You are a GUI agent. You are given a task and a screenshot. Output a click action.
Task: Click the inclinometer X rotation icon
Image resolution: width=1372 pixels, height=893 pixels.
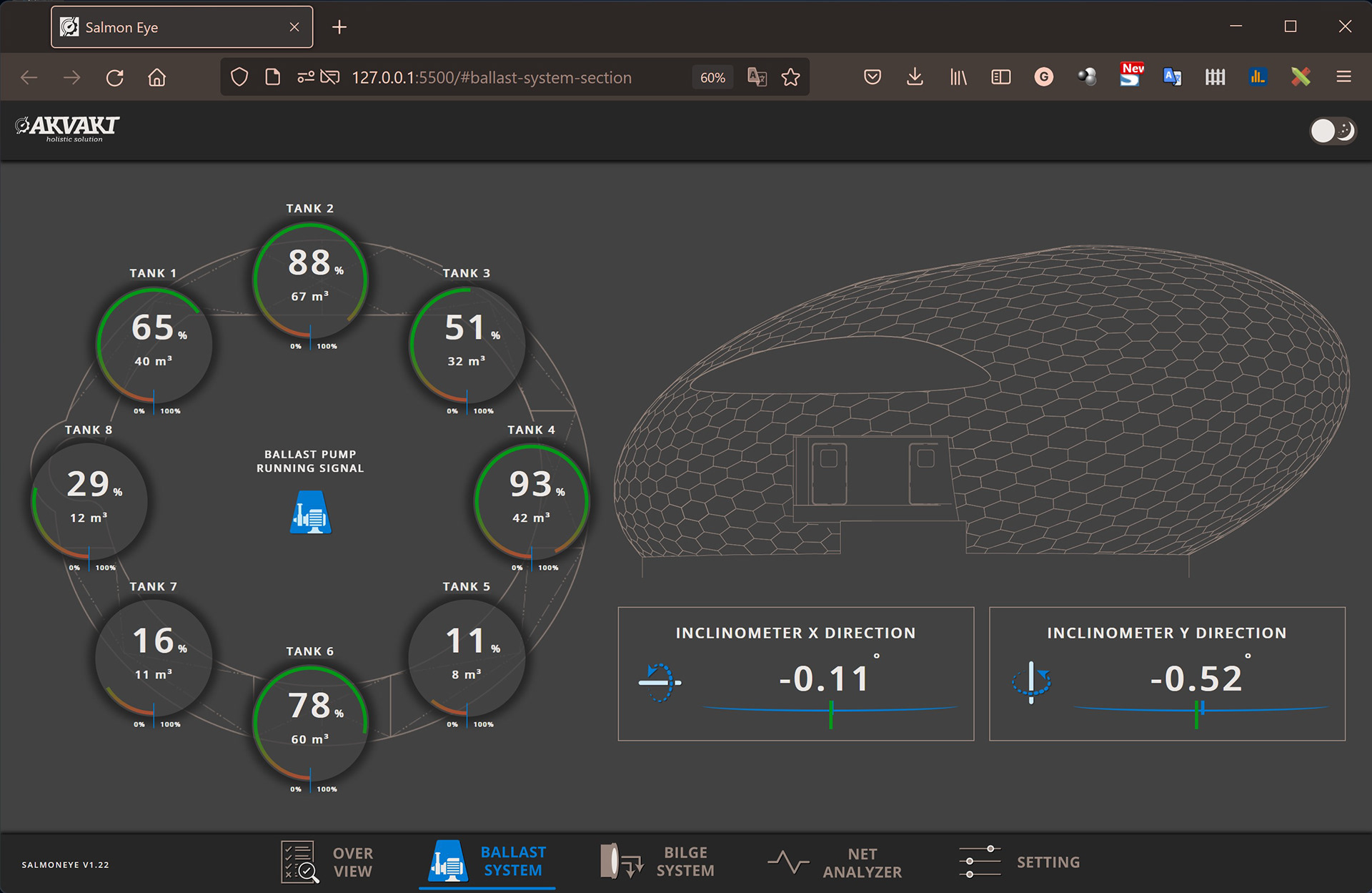(x=660, y=682)
